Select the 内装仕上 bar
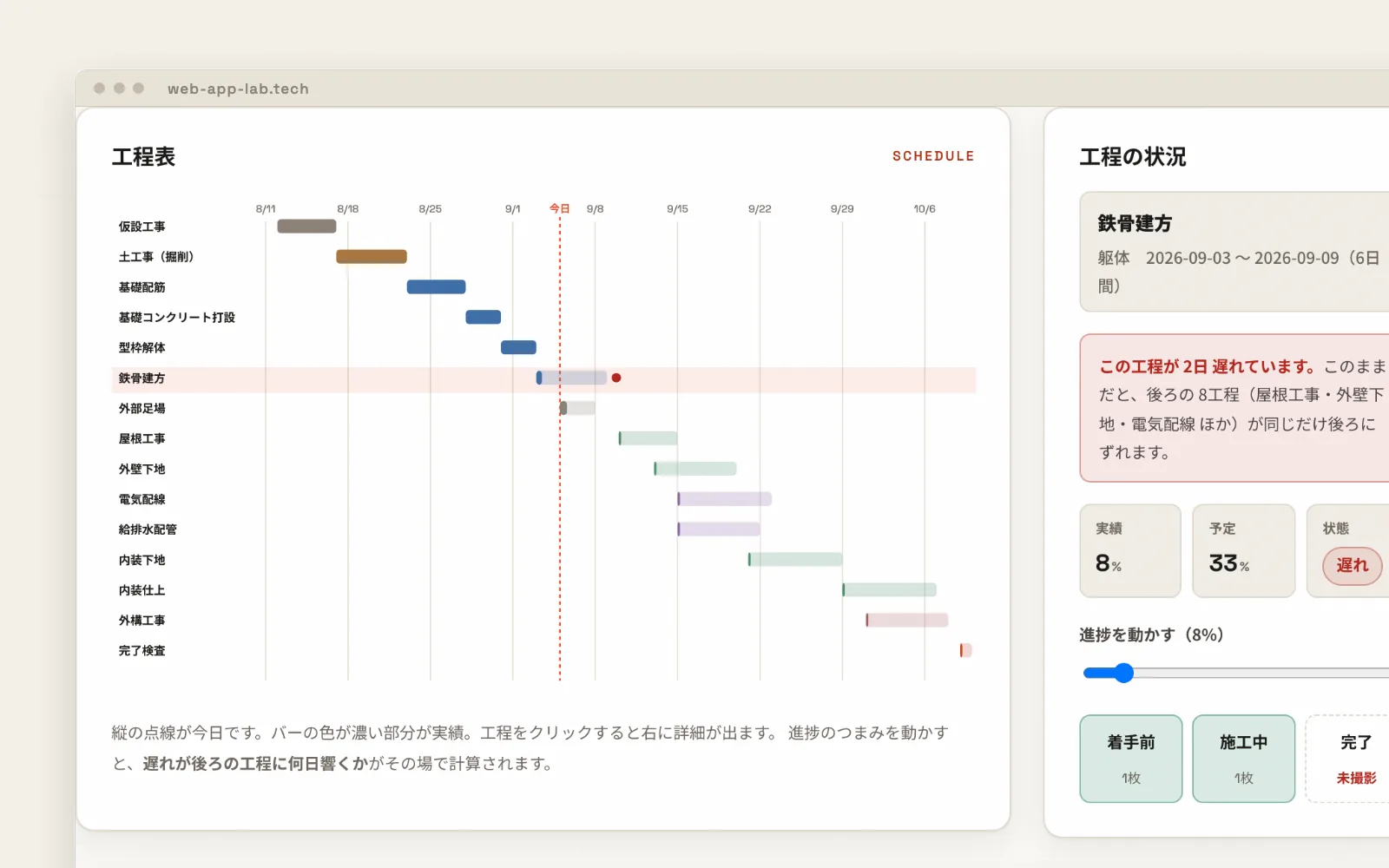 pyautogui.click(x=889, y=590)
